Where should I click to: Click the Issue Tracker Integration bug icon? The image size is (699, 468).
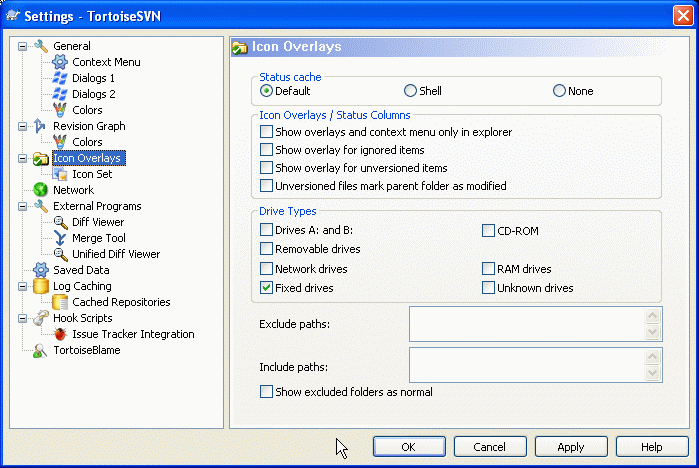[60, 334]
